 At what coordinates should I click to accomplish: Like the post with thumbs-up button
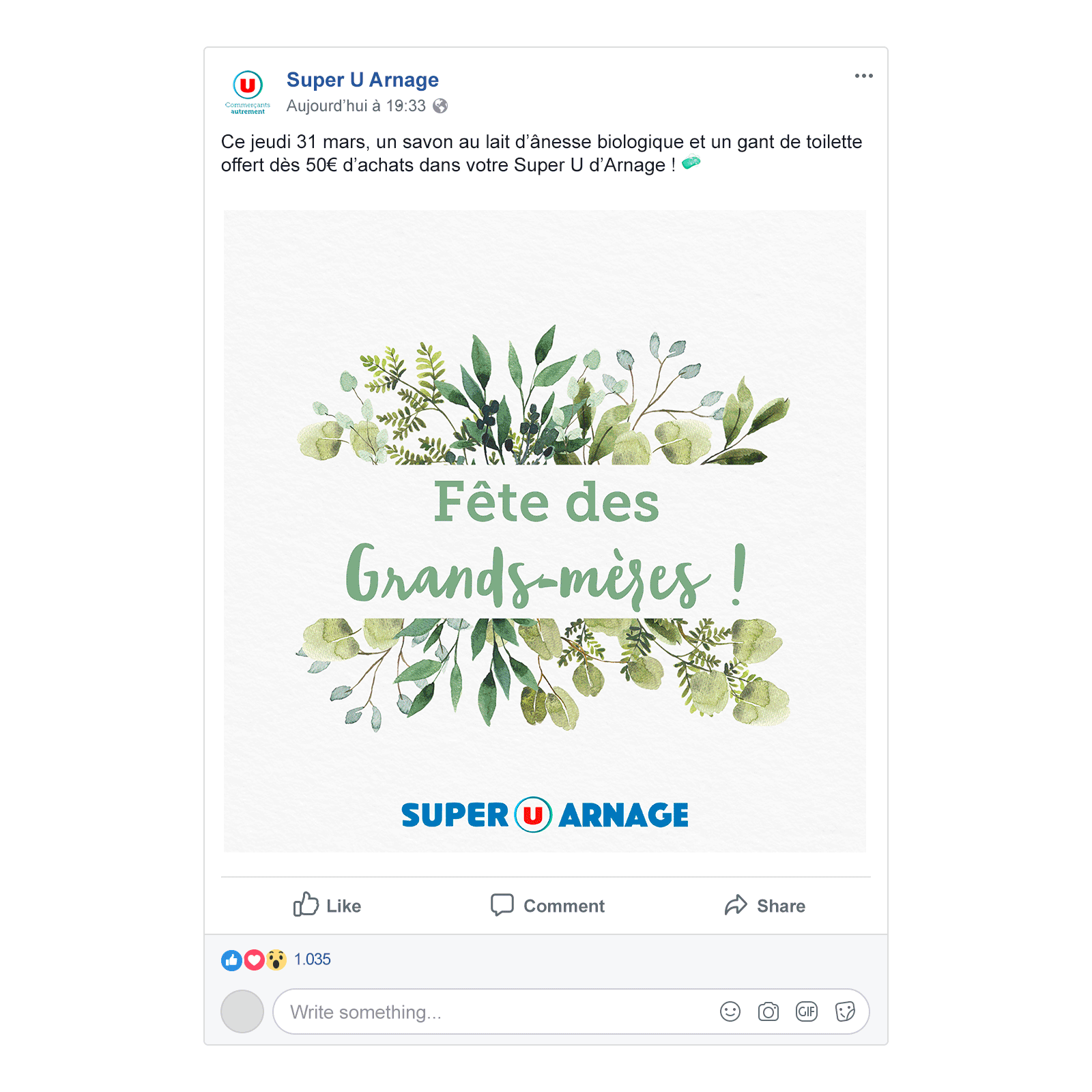click(327, 906)
